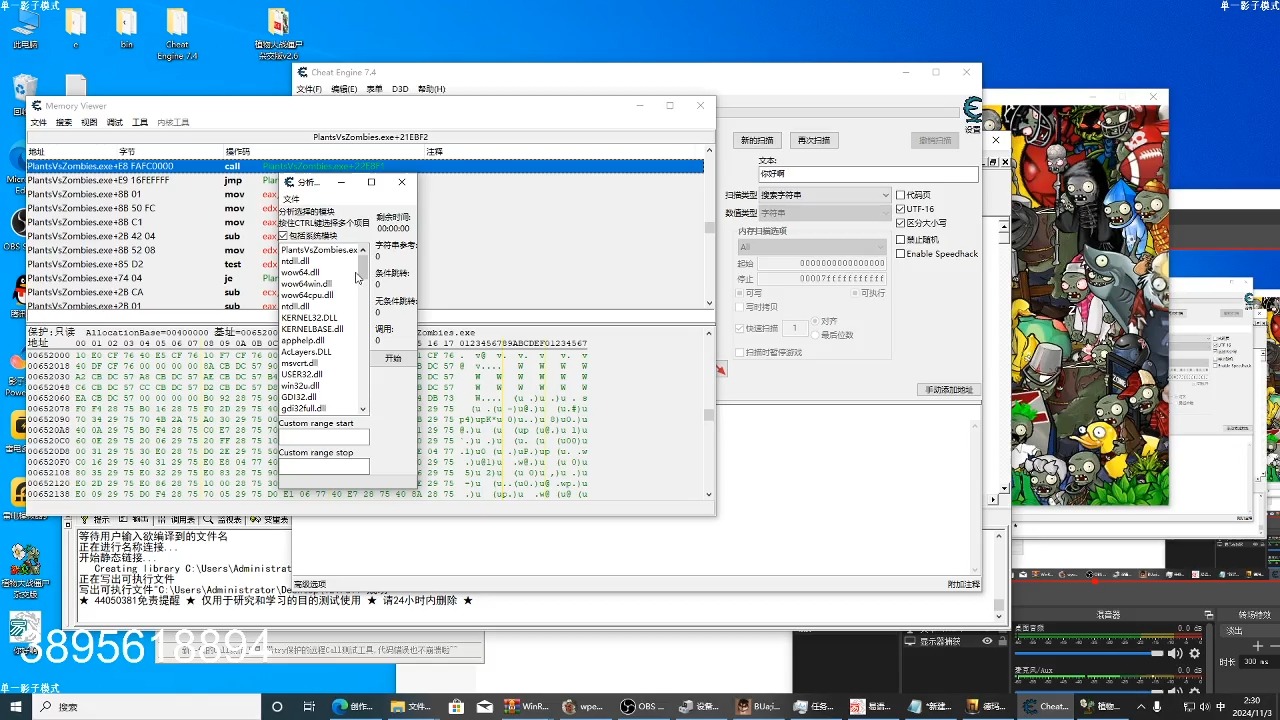The width and height of the screenshot is (1280, 720).
Task: Open Memory Viewer 文件 menu
Action: 38,122
